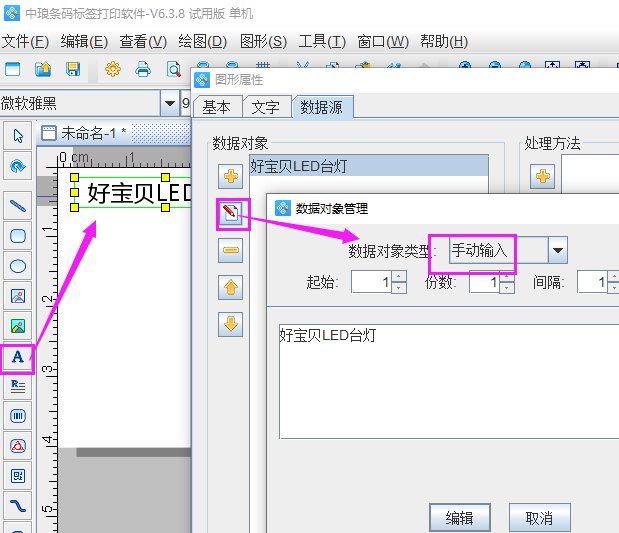Move data object up with arrow icon
Viewport: 619px width, 533px height.
click(x=231, y=288)
